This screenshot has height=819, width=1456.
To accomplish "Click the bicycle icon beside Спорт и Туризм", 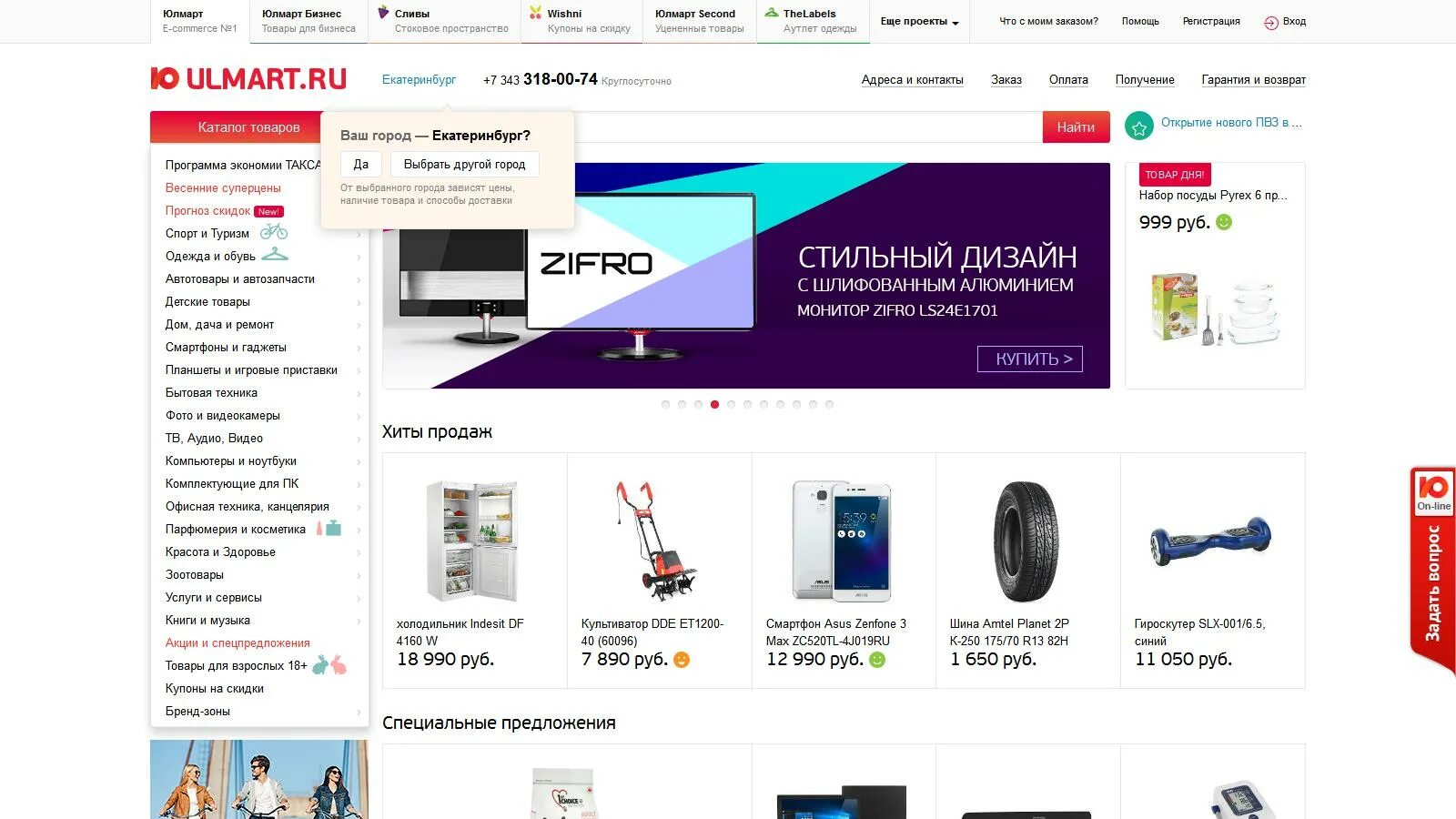I will coord(273,232).
